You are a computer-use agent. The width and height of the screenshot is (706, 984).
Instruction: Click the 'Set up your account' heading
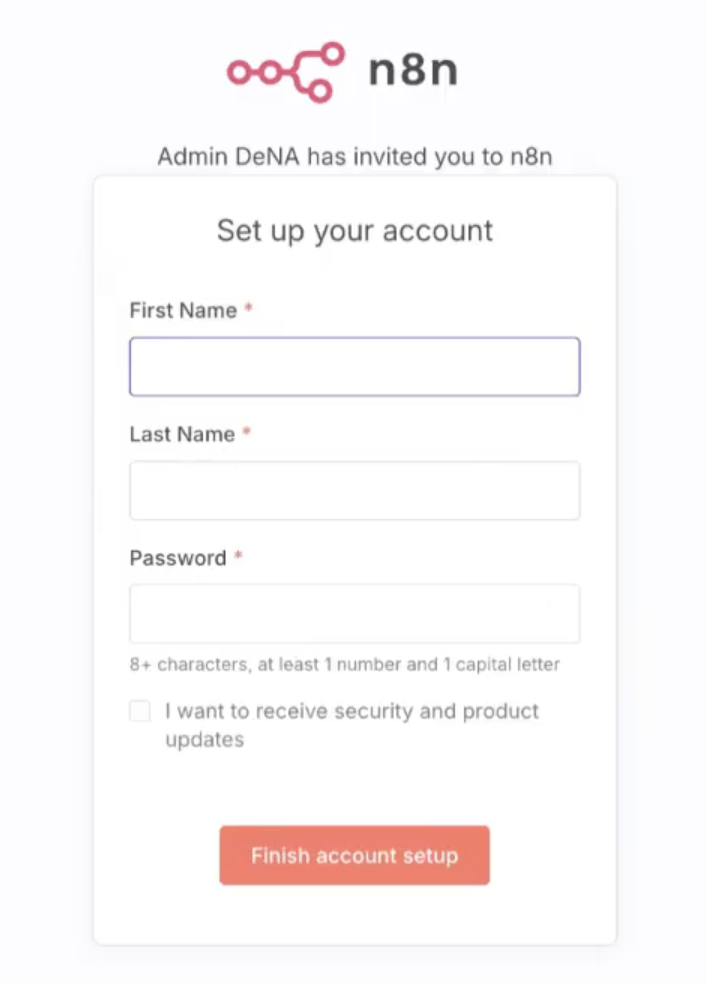(355, 231)
